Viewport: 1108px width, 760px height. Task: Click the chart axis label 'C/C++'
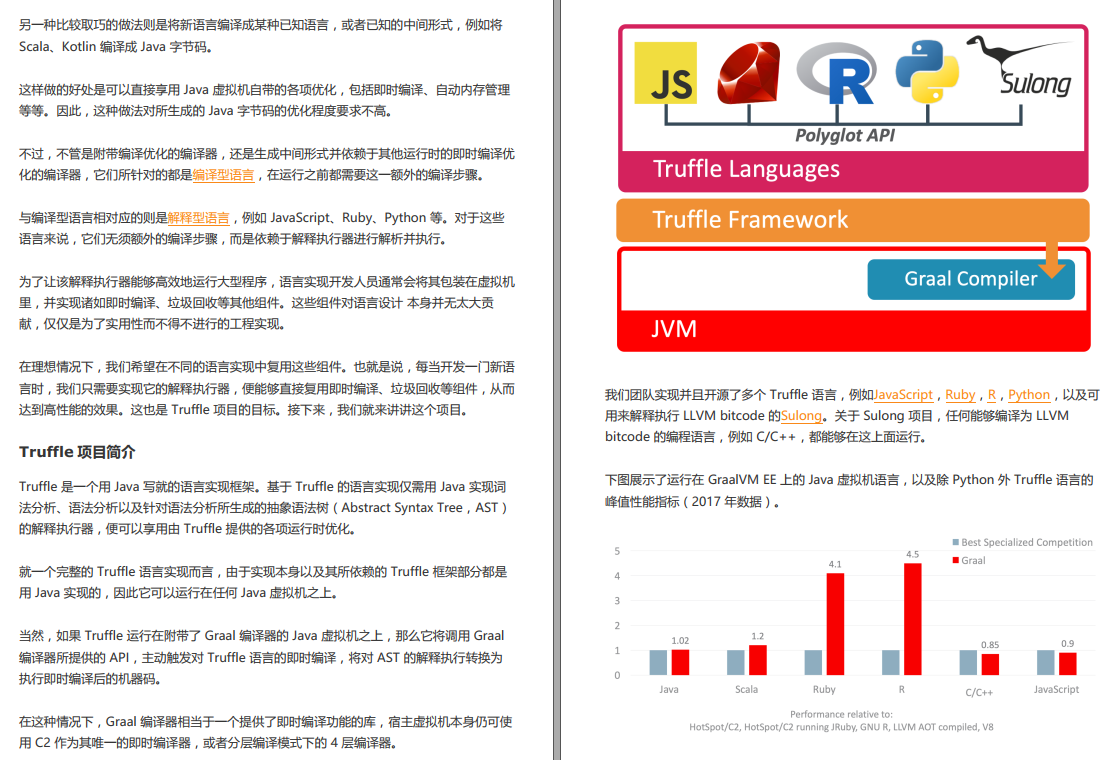[x=979, y=692]
